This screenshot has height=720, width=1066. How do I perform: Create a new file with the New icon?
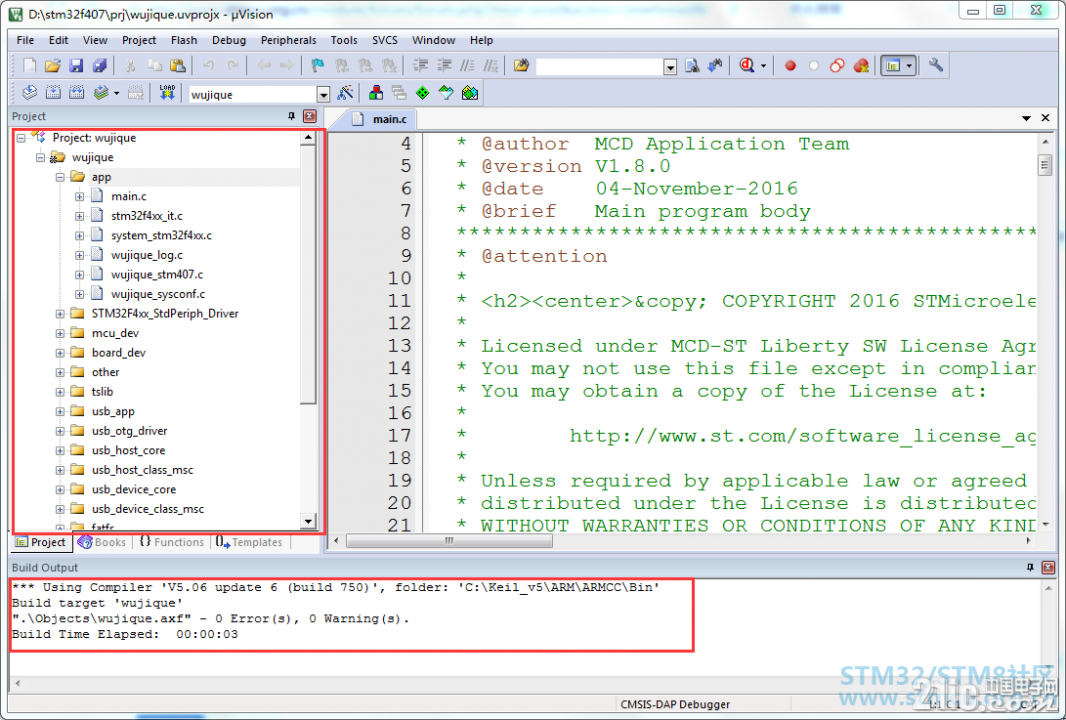29,66
